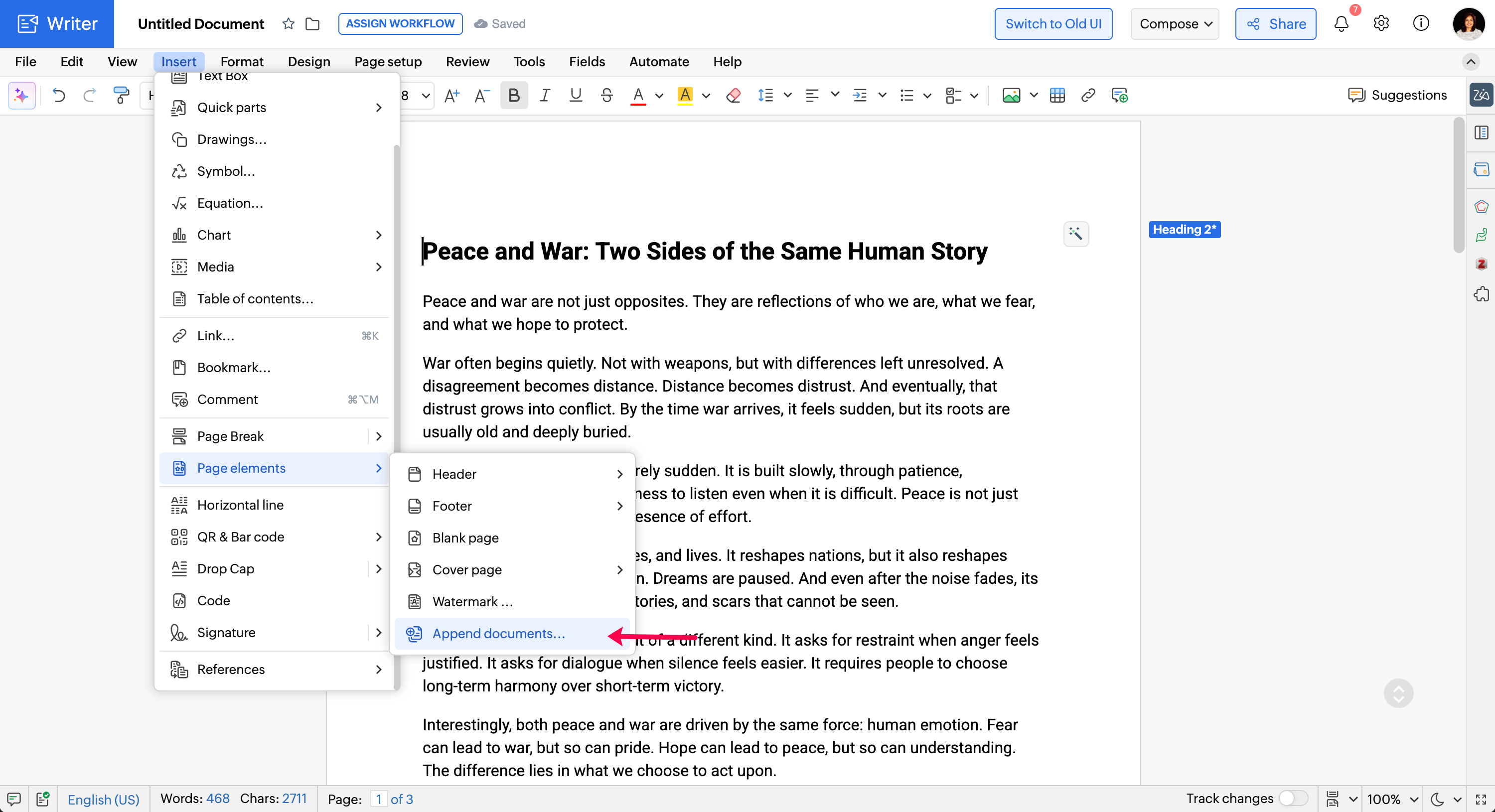Star the Untitled Document as favorite
Screen dimensions: 1495x812
click(289, 24)
